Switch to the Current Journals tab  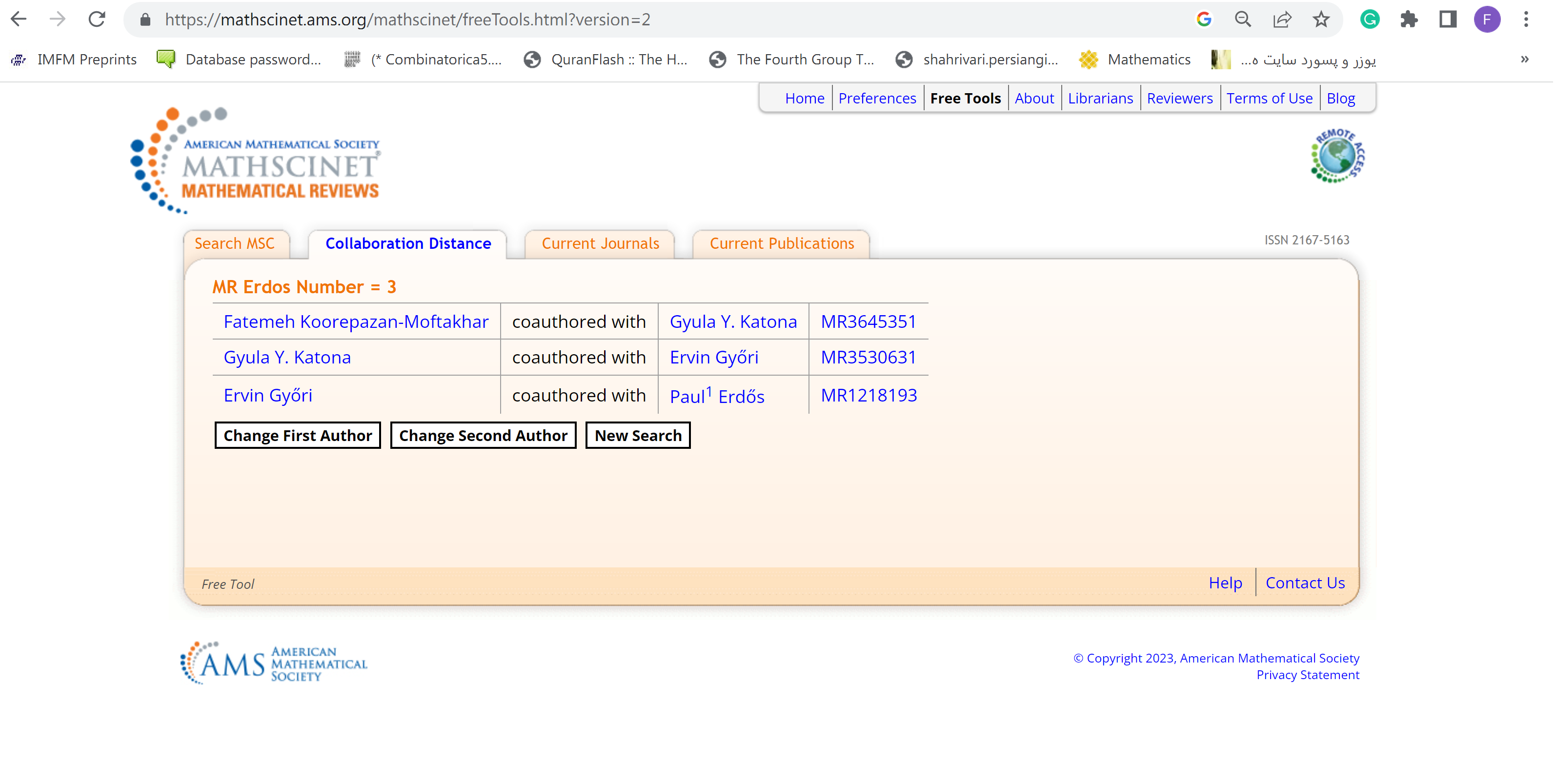click(x=600, y=243)
